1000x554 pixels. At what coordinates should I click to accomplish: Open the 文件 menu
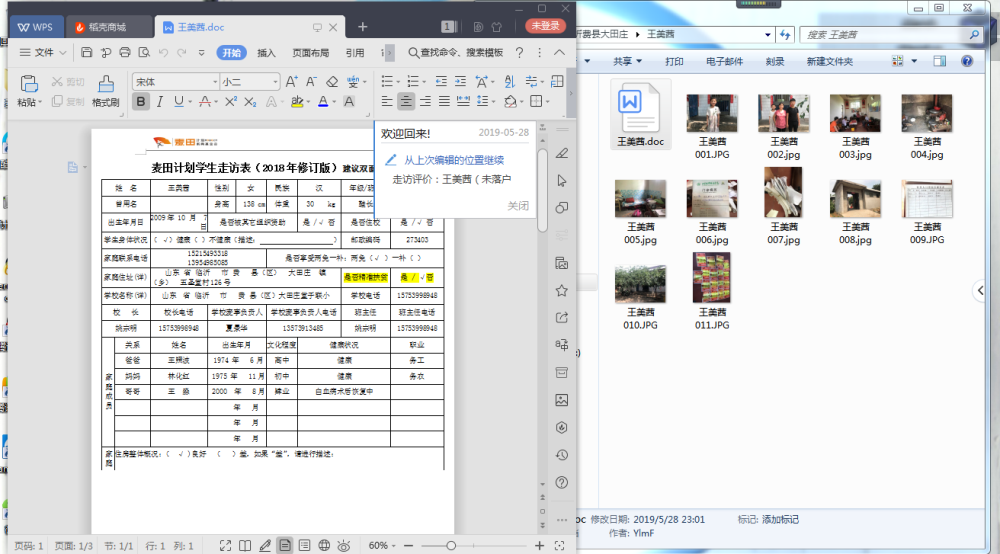coord(42,52)
